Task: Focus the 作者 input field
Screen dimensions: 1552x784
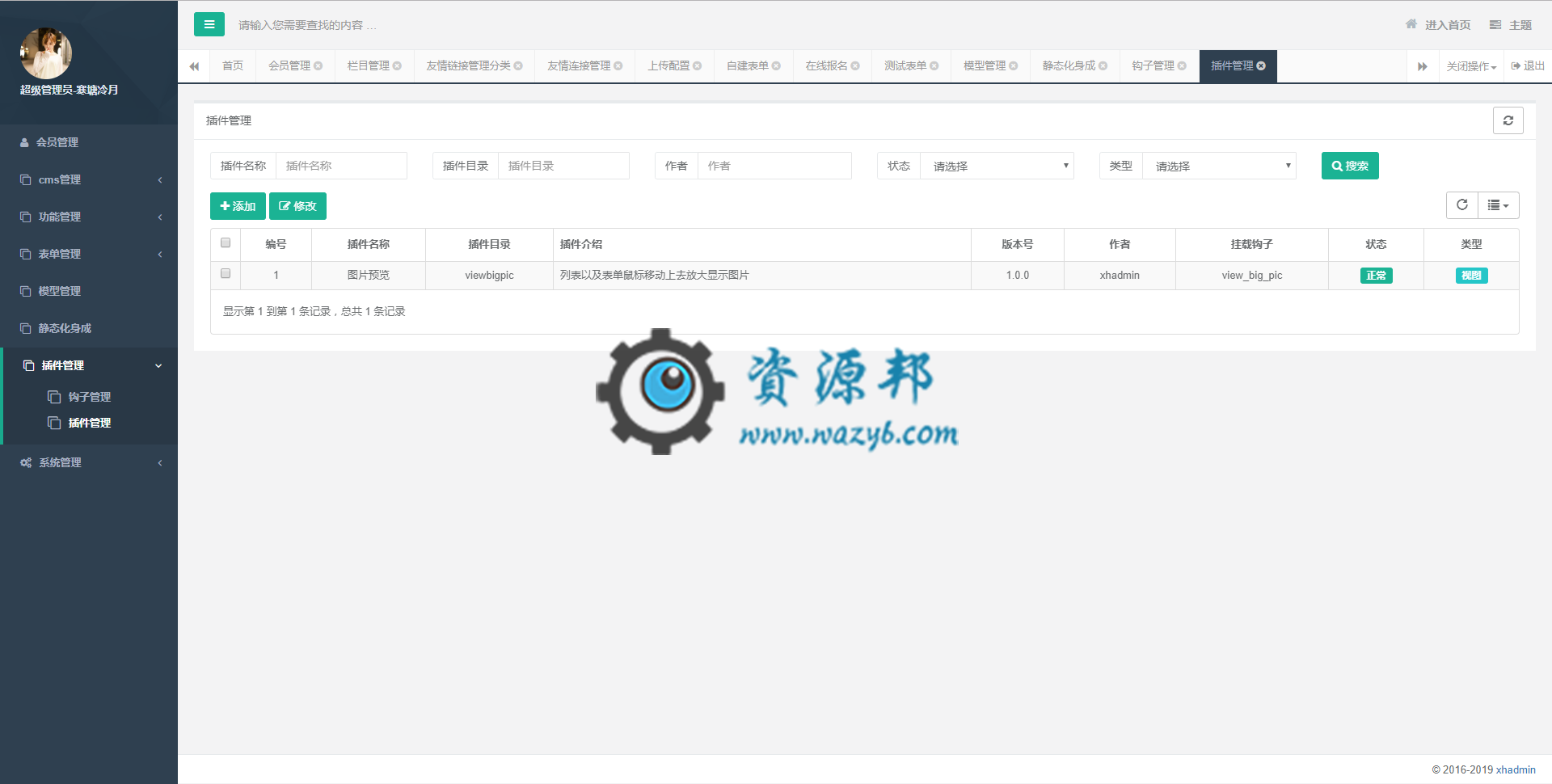Action: click(774, 166)
